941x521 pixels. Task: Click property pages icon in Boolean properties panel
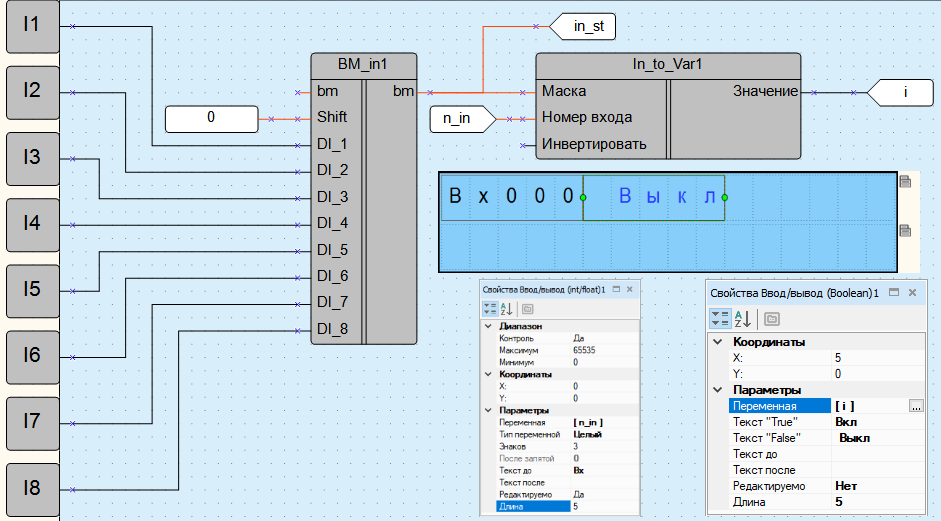(x=772, y=319)
